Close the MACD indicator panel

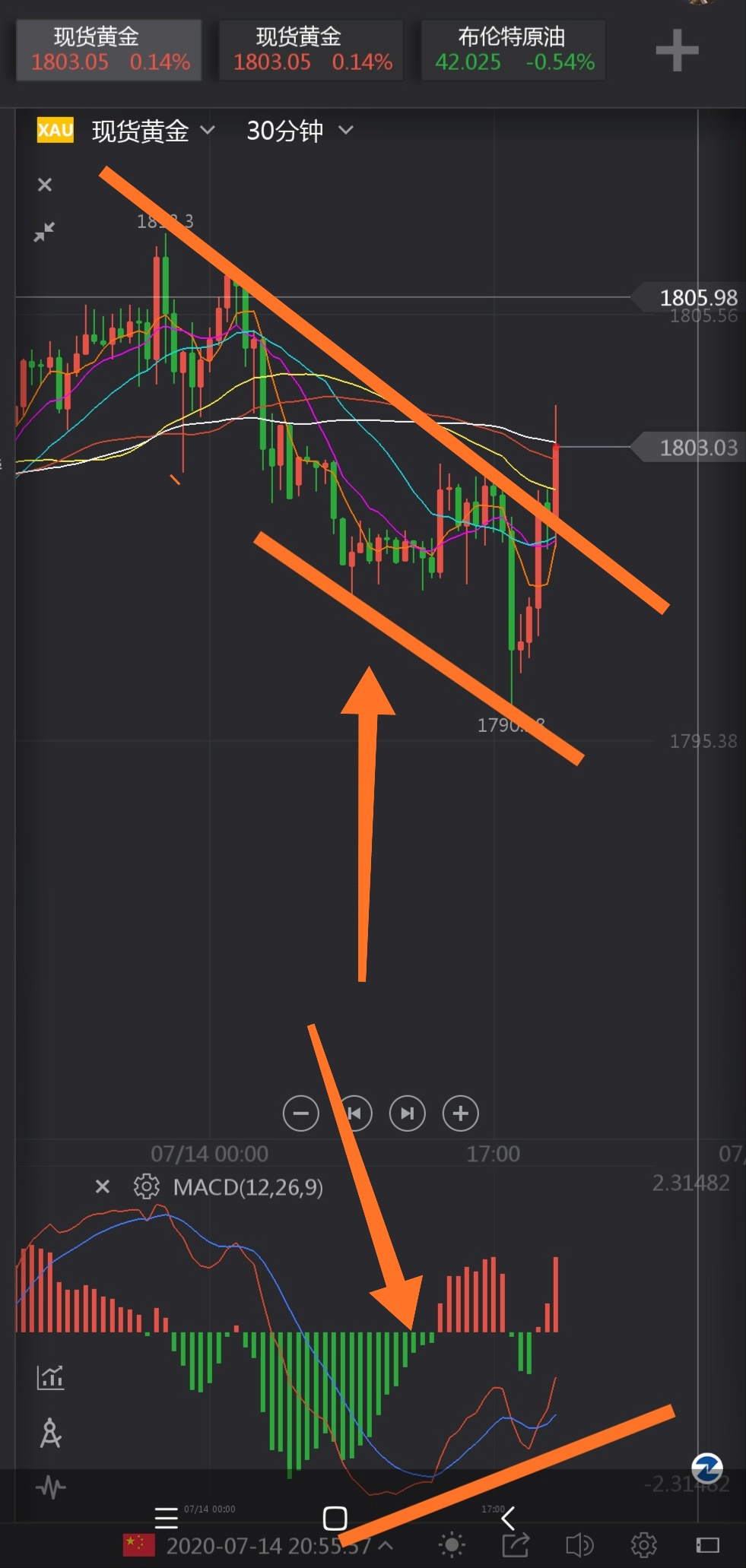103,1186
